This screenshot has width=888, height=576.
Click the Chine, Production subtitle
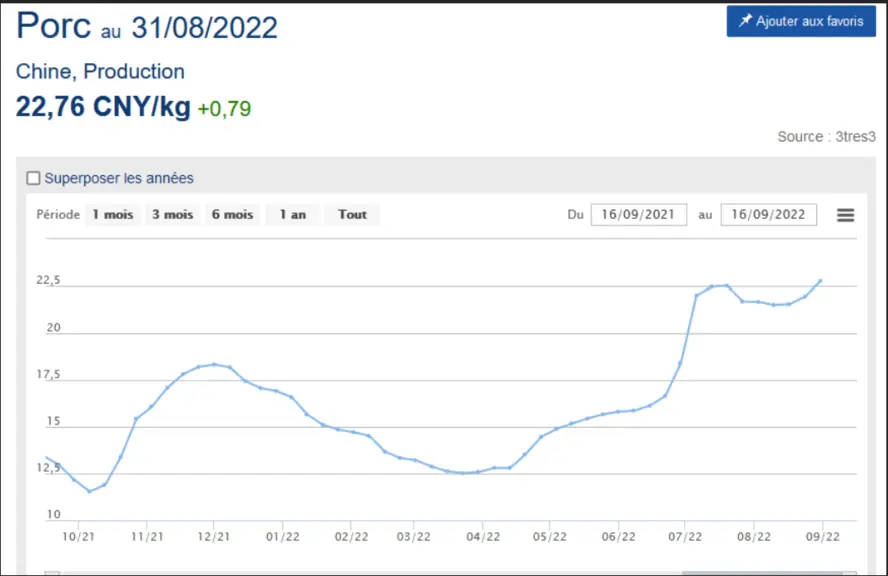[x=100, y=71]
